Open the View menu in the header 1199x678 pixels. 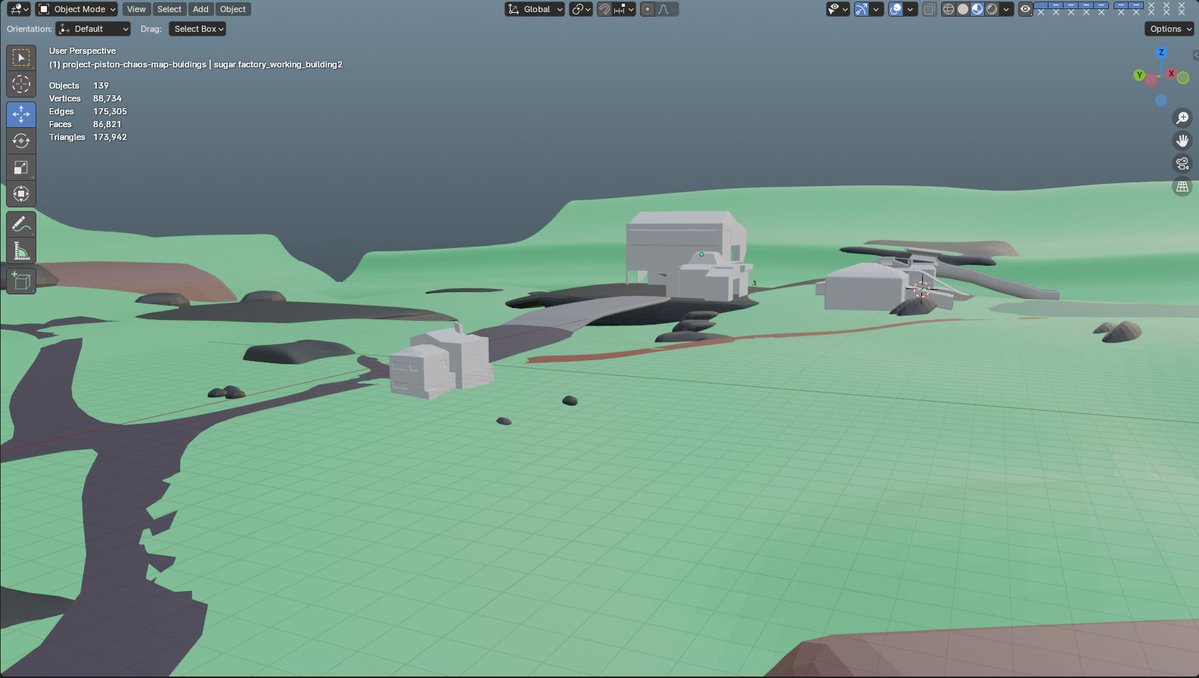[136, 8]
